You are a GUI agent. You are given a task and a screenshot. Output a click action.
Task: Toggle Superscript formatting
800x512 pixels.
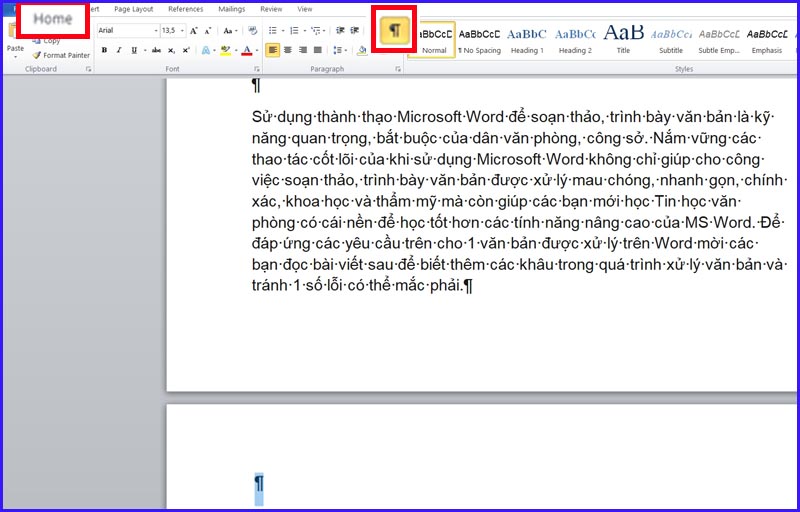(x=186, y=50)
